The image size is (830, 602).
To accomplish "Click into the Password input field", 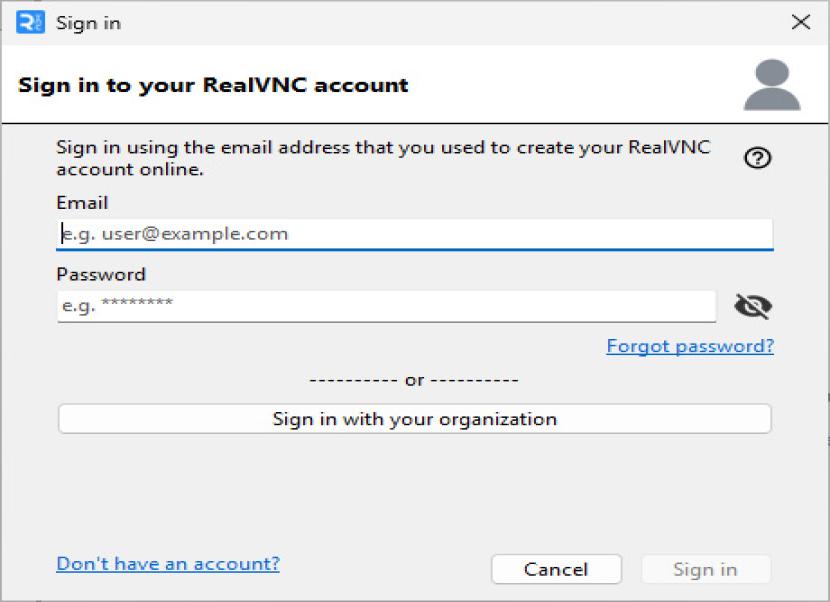I will pyautogui.click(x=386, y=306).
